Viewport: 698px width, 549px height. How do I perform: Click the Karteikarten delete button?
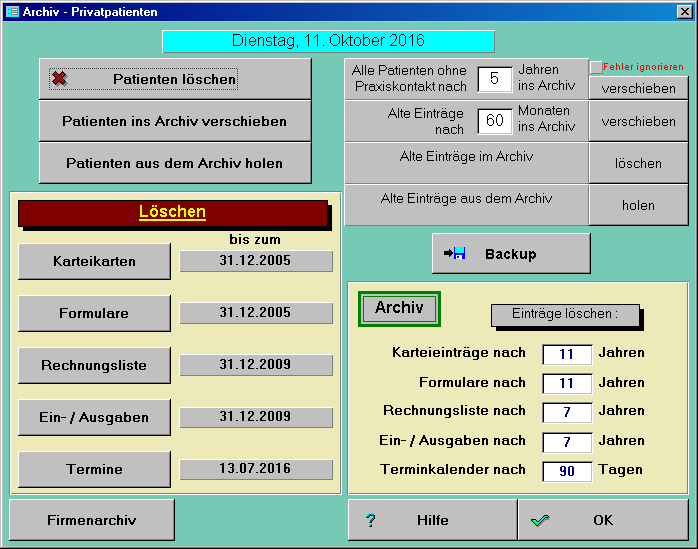click(94, 262)
